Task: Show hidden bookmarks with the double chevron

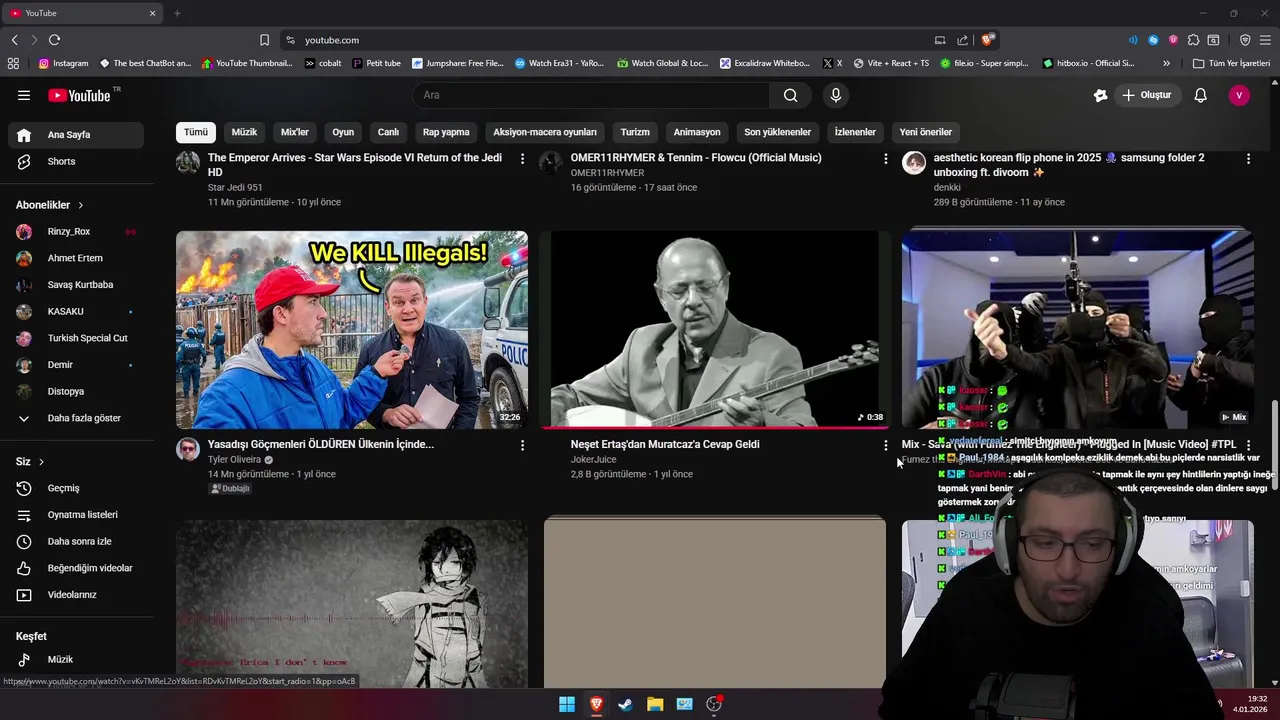Action: 1166,63
